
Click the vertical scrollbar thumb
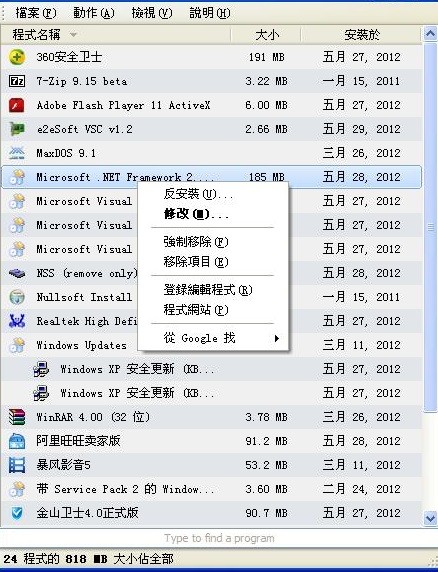[x=430, y=227]
